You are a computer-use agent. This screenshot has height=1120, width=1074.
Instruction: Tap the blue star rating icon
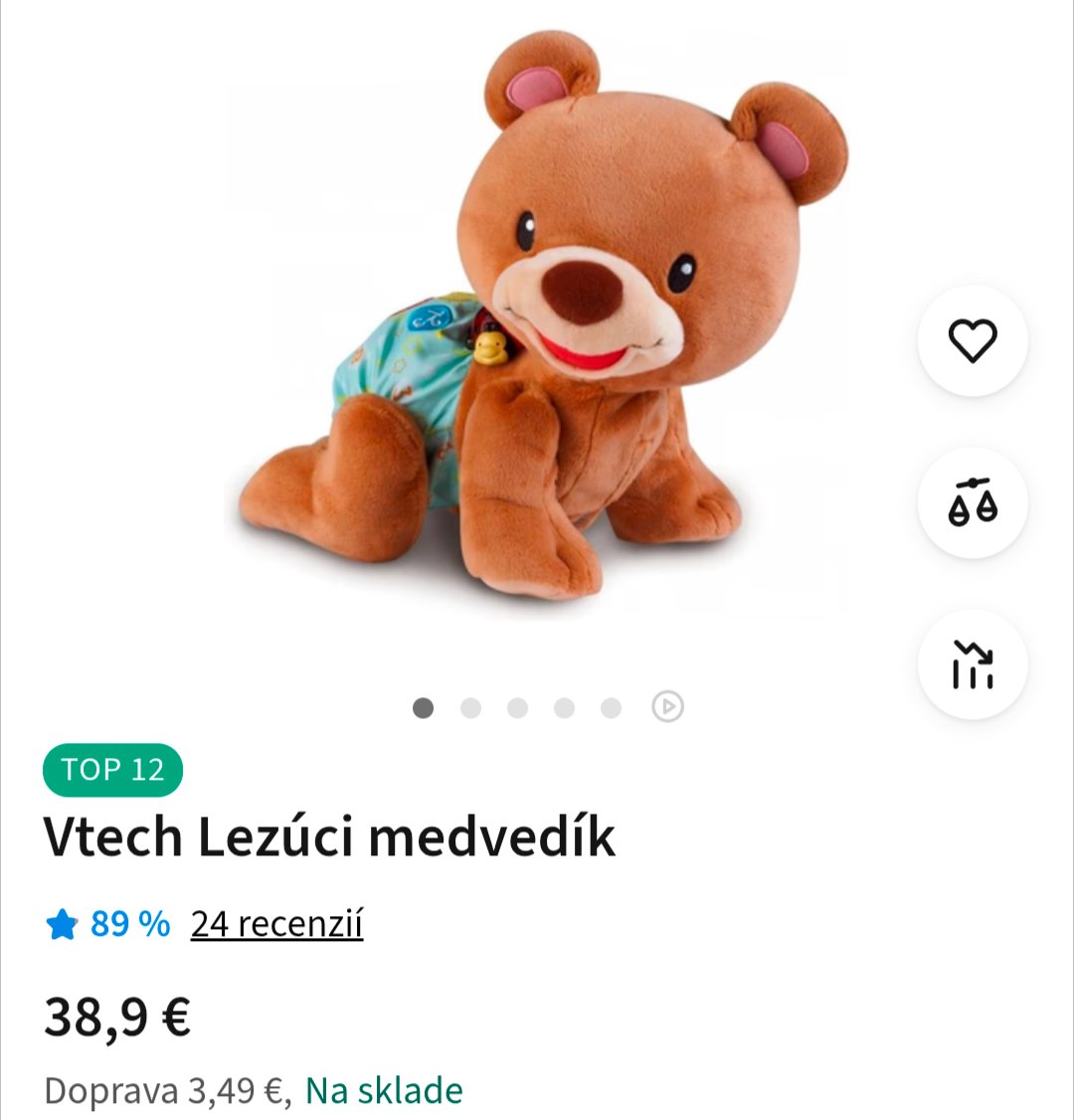pyautogui.click(x=62, y=925)
